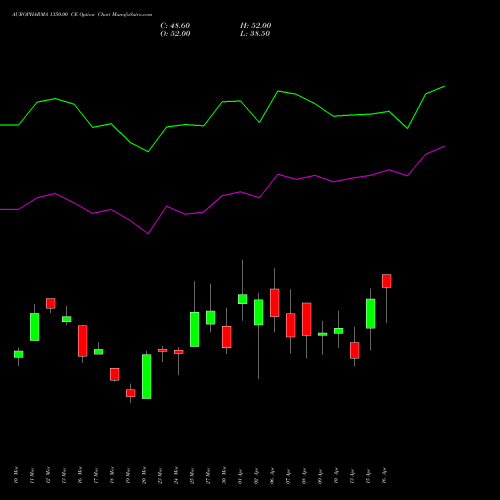
Task: Click the 16 Mar date label
Action: click(x=80, y=475)
